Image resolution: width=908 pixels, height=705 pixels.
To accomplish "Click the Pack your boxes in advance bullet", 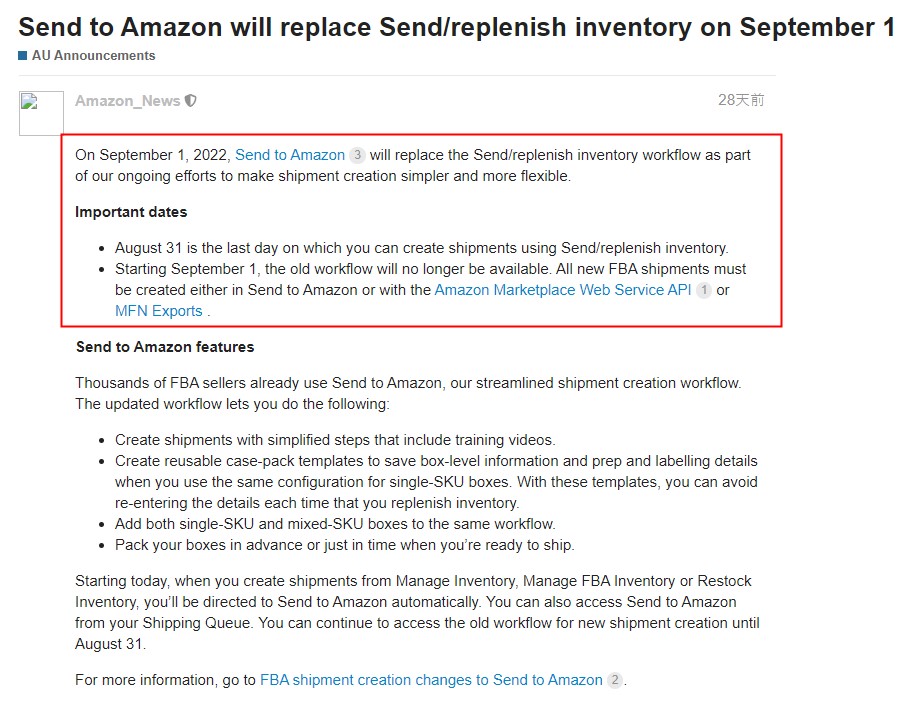I will tap(345, 545).
